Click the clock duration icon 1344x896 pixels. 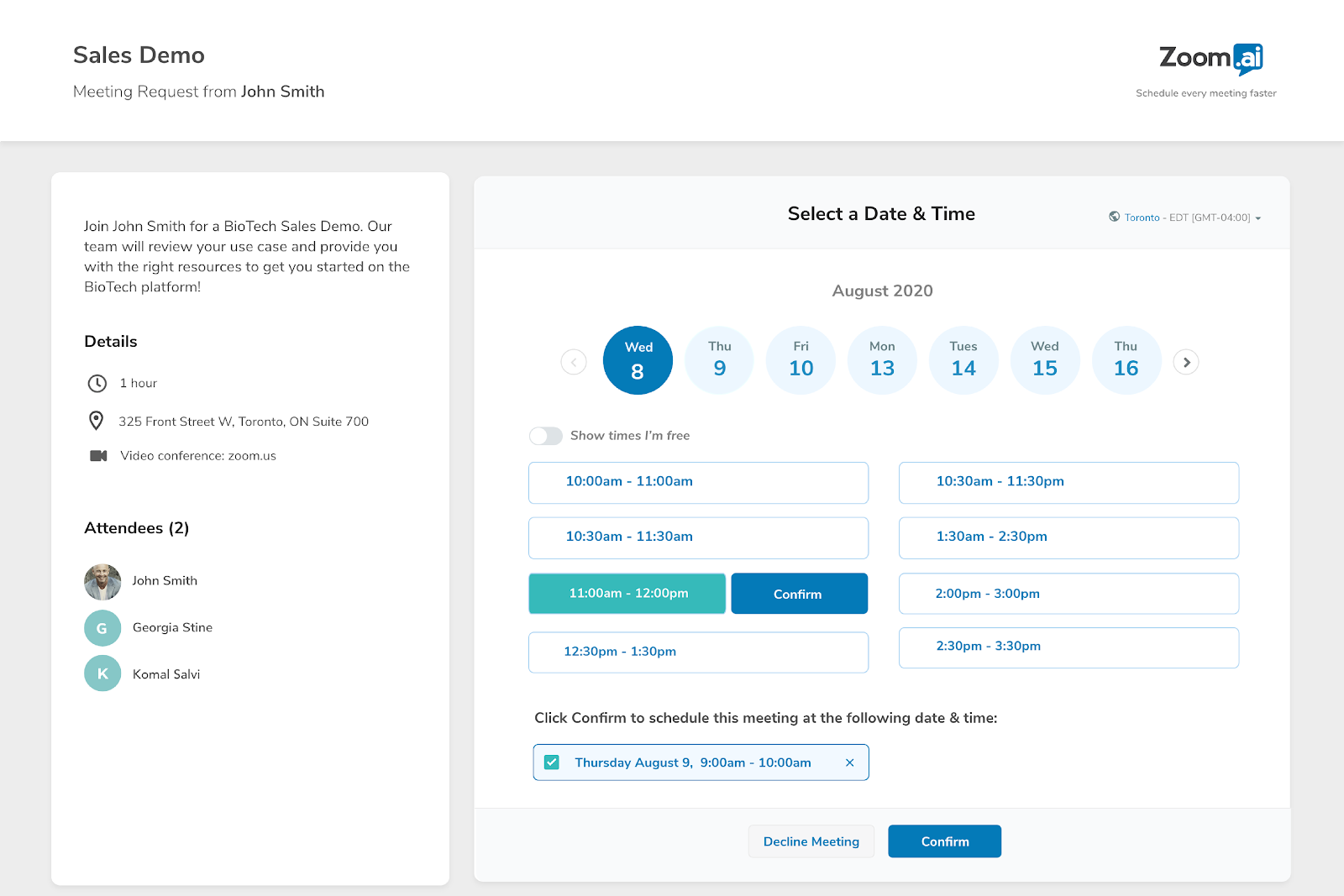(x=97, y=383)
